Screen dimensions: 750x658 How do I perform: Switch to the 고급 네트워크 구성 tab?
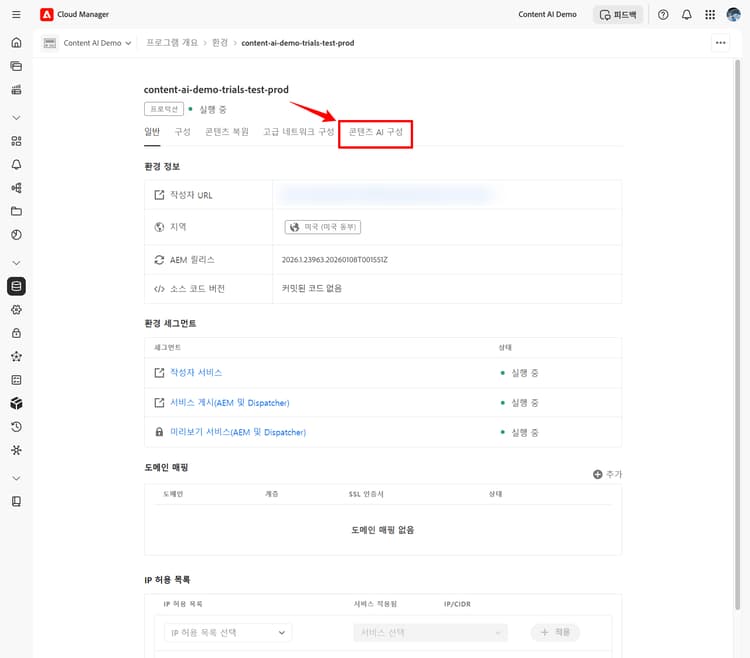tap(298, 132)
